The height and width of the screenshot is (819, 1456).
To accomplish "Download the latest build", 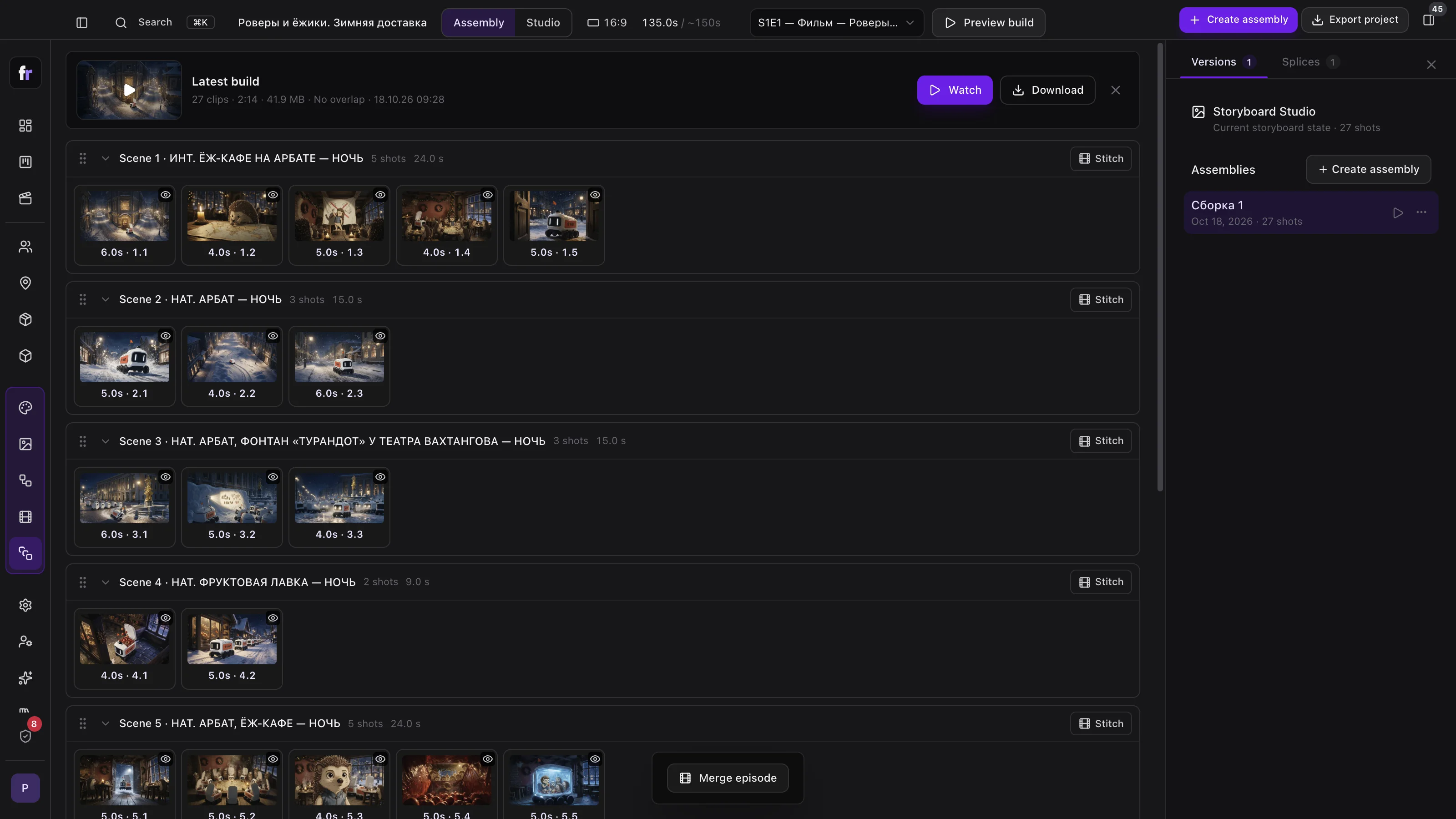I will [1048, 90].
